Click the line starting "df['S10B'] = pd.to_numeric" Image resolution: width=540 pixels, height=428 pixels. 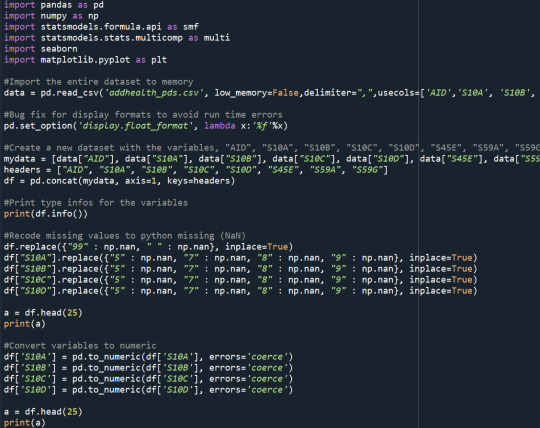click(x=148, y=368)
